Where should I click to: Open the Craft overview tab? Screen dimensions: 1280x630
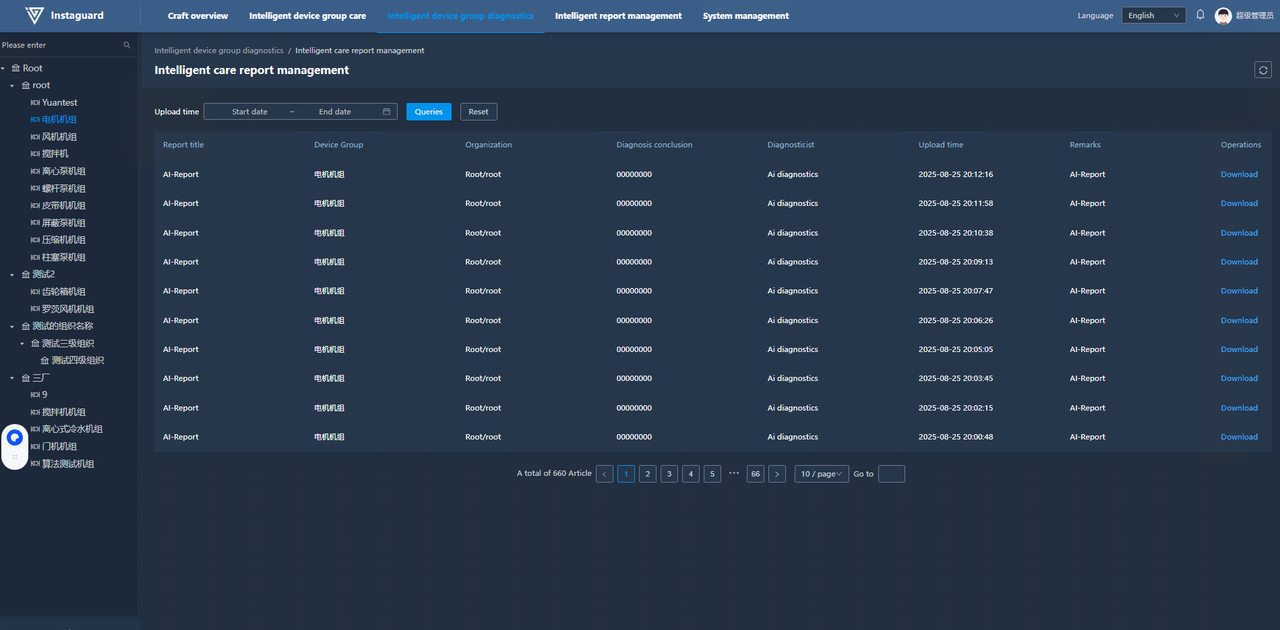click(197, 16)
